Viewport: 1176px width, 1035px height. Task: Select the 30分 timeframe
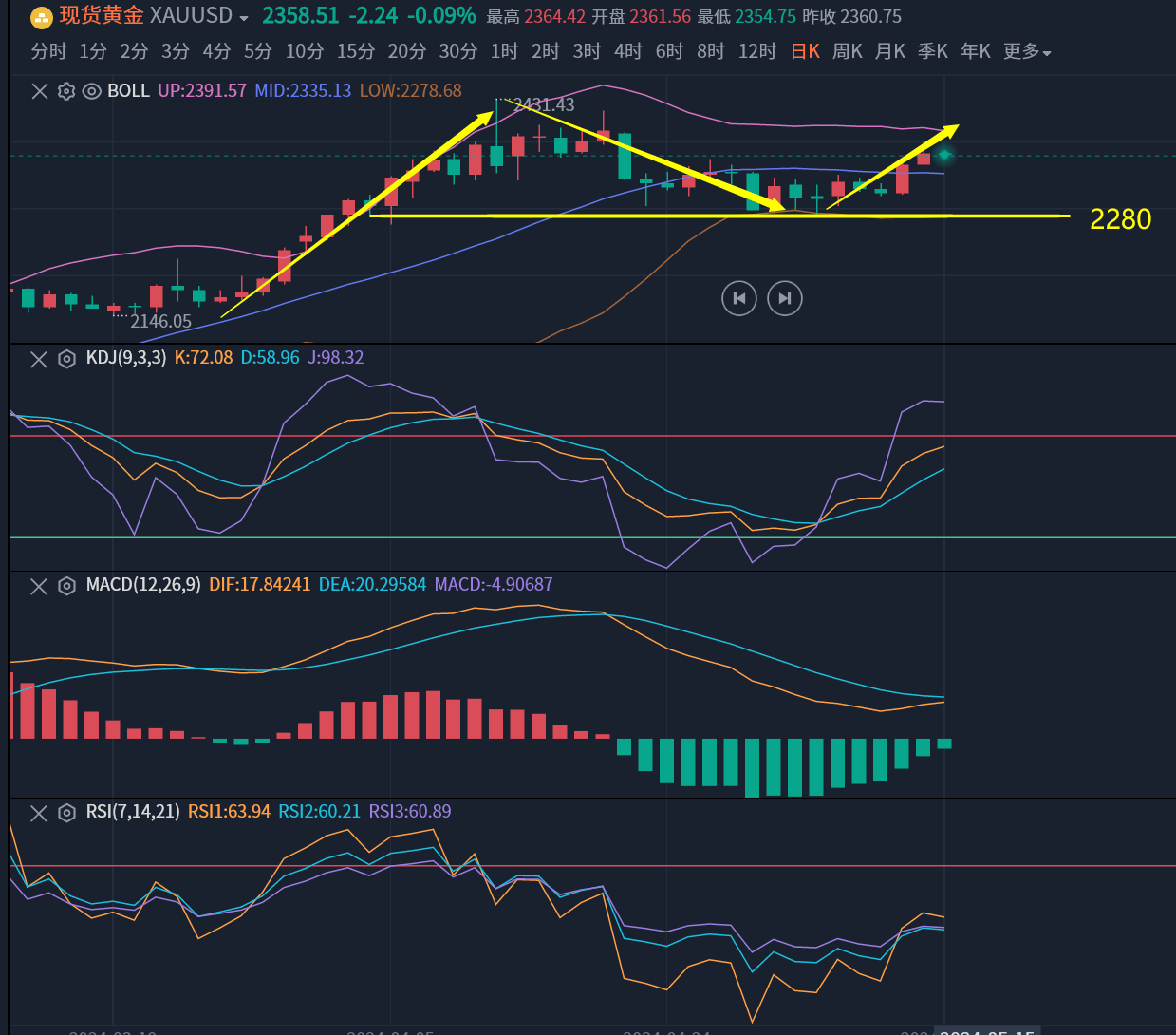[x=458, y=51]
